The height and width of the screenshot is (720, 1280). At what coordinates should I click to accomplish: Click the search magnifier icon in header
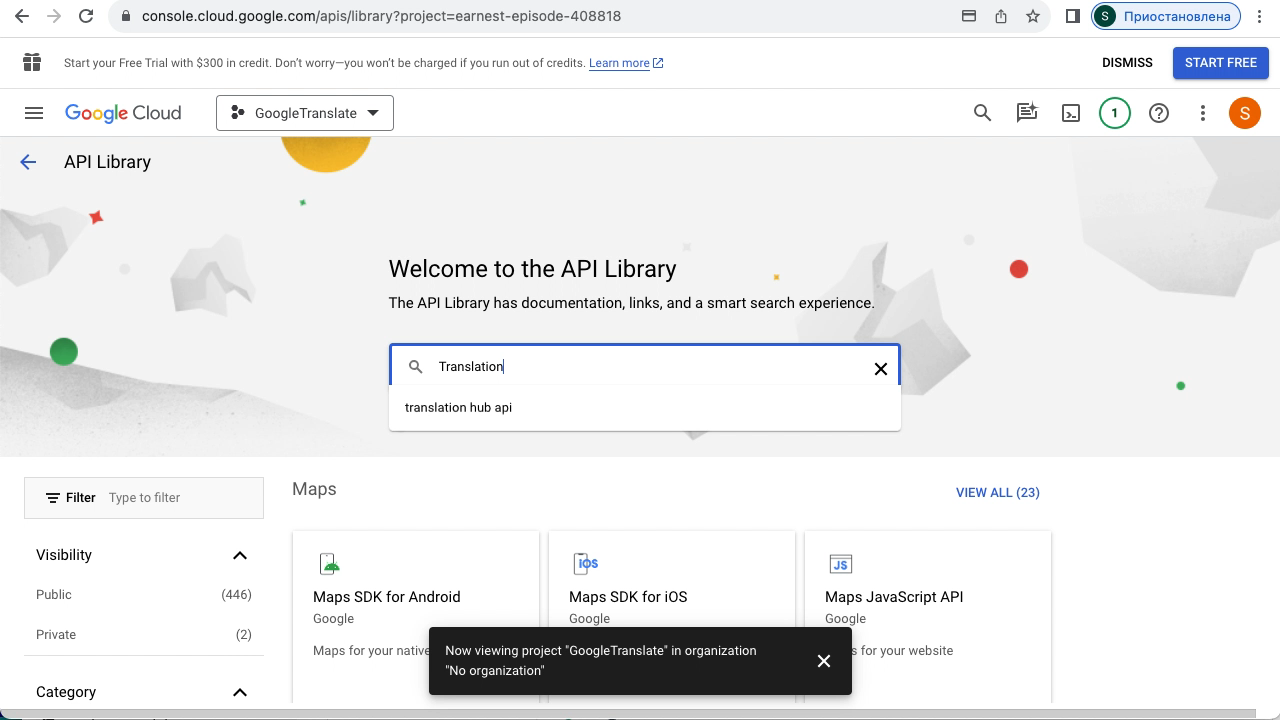[x=982, y=113]
